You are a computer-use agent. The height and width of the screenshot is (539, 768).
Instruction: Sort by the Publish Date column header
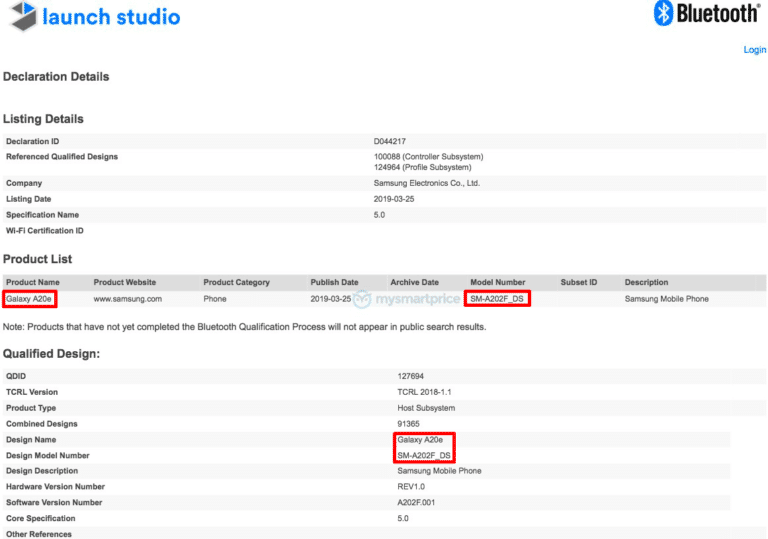point(334,282)
